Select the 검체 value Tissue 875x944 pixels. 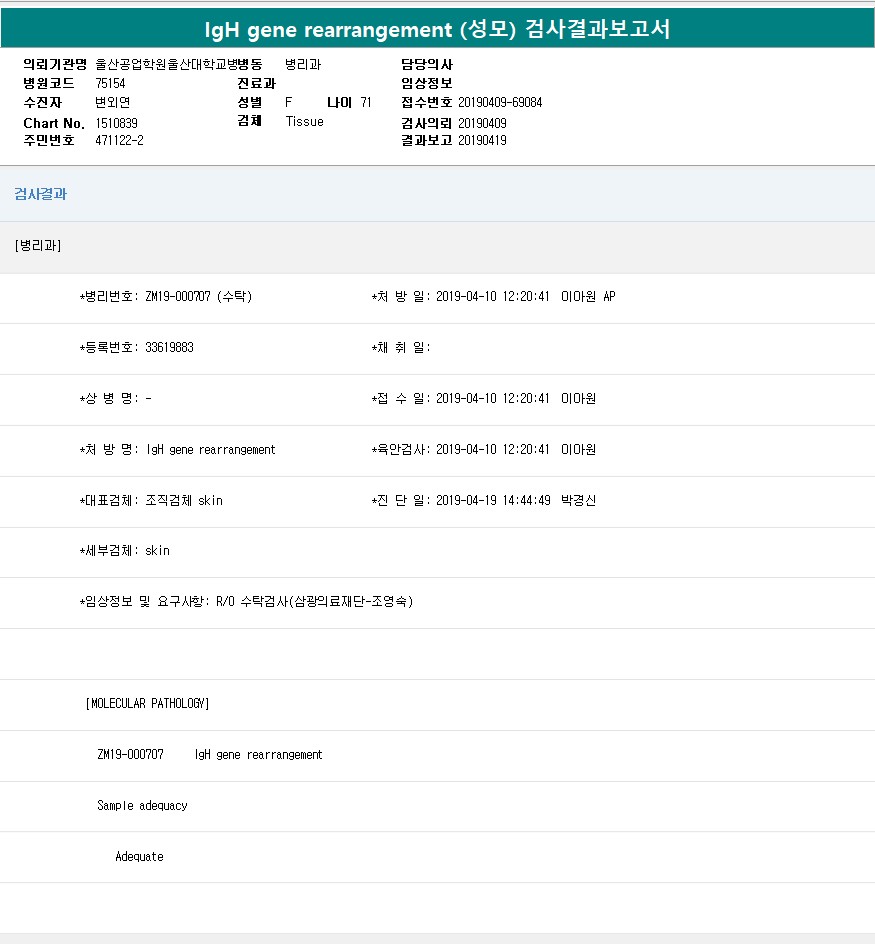304,122
